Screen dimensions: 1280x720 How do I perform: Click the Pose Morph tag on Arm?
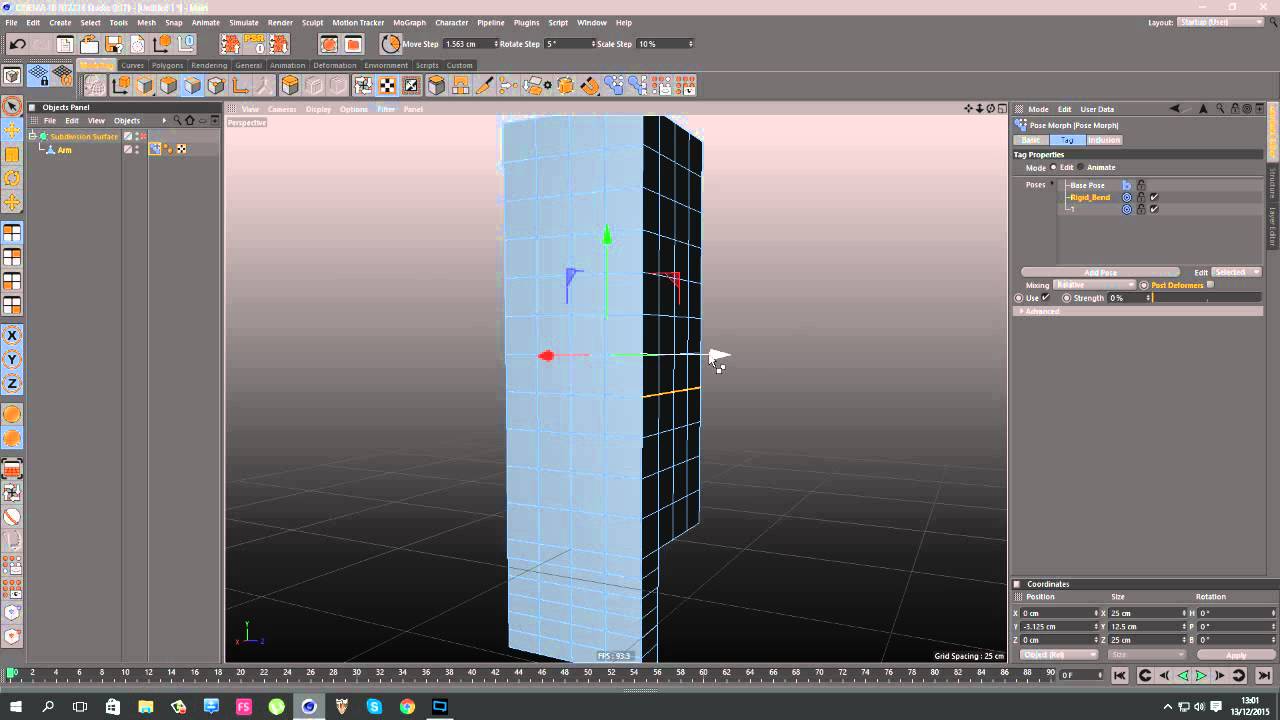point(155,149)
